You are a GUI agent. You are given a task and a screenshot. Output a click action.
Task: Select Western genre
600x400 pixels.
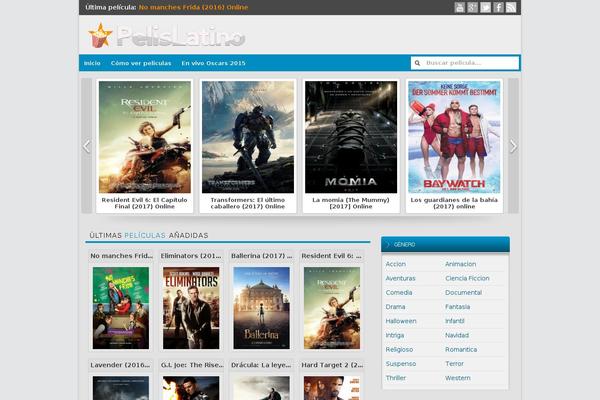coord(458,378)
